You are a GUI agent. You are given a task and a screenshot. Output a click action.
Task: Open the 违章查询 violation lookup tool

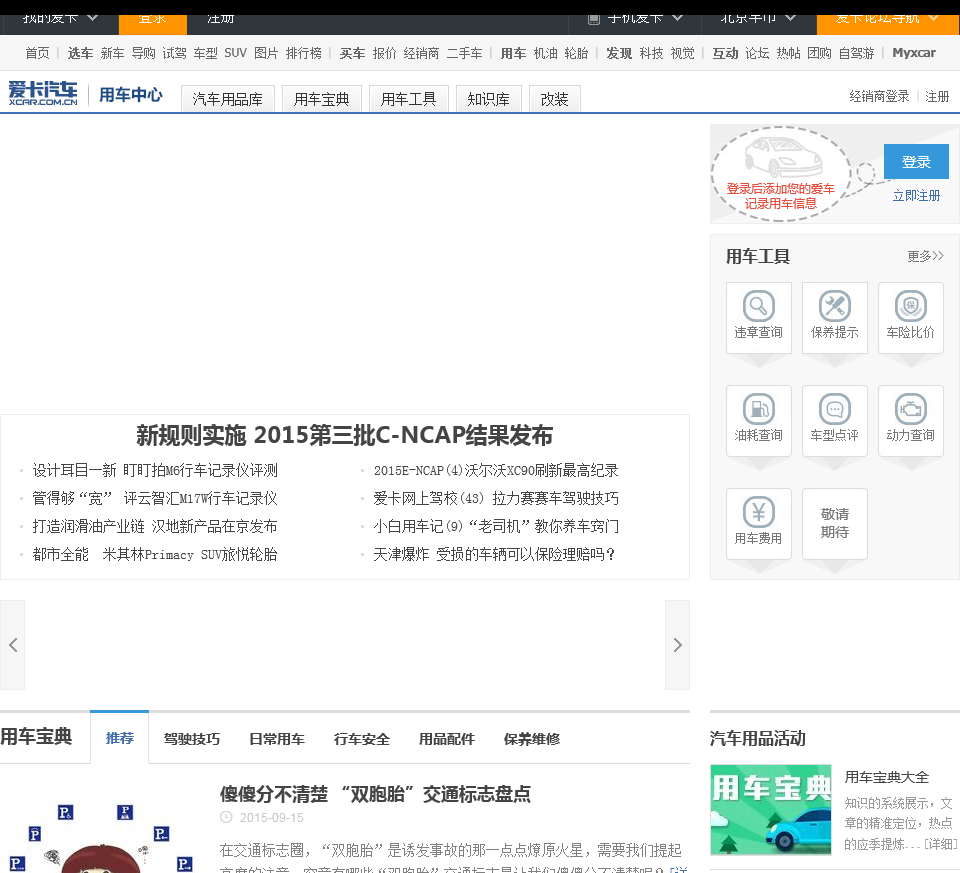click(758, 316)
